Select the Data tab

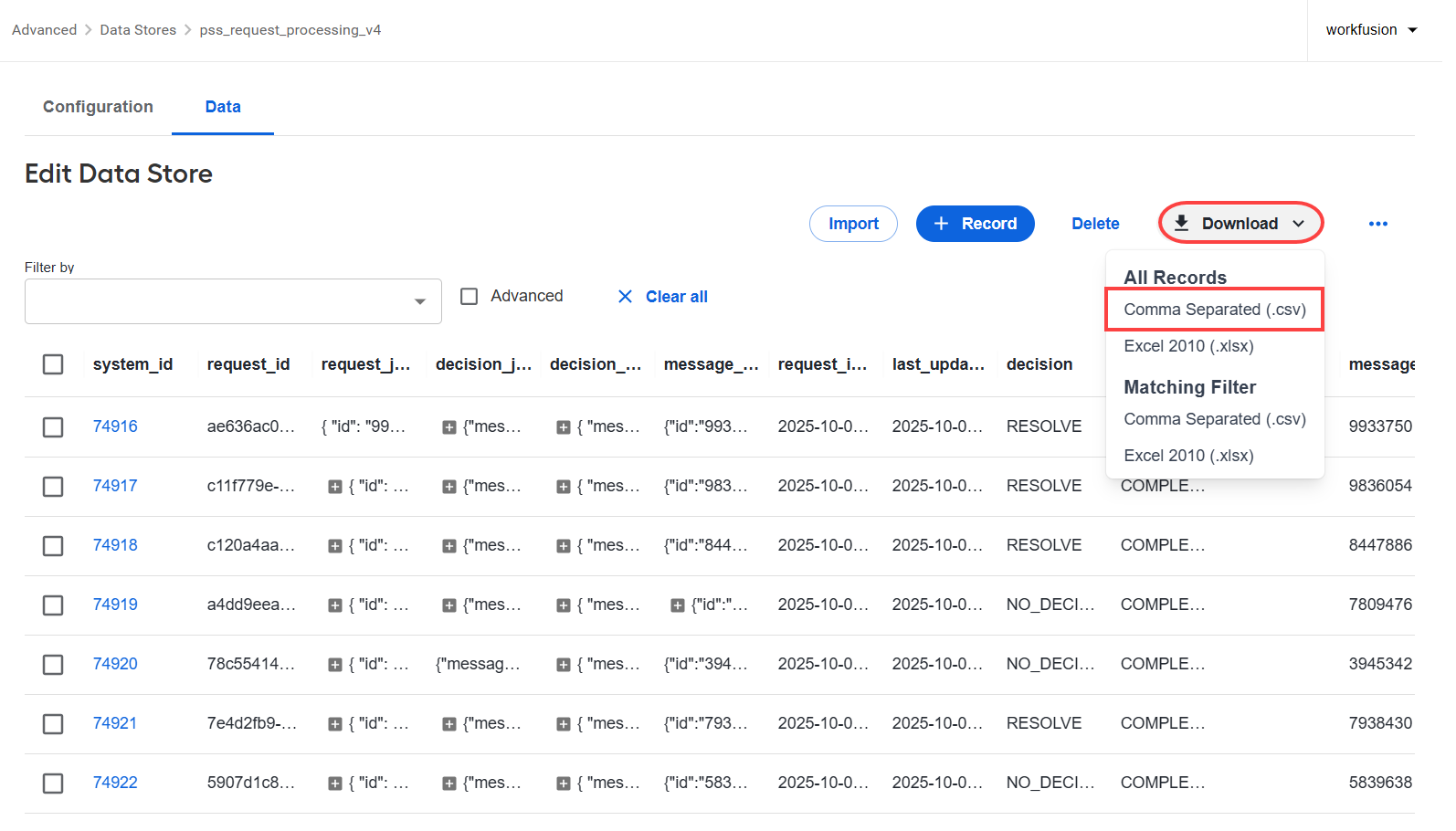click(x=223, y=107)
